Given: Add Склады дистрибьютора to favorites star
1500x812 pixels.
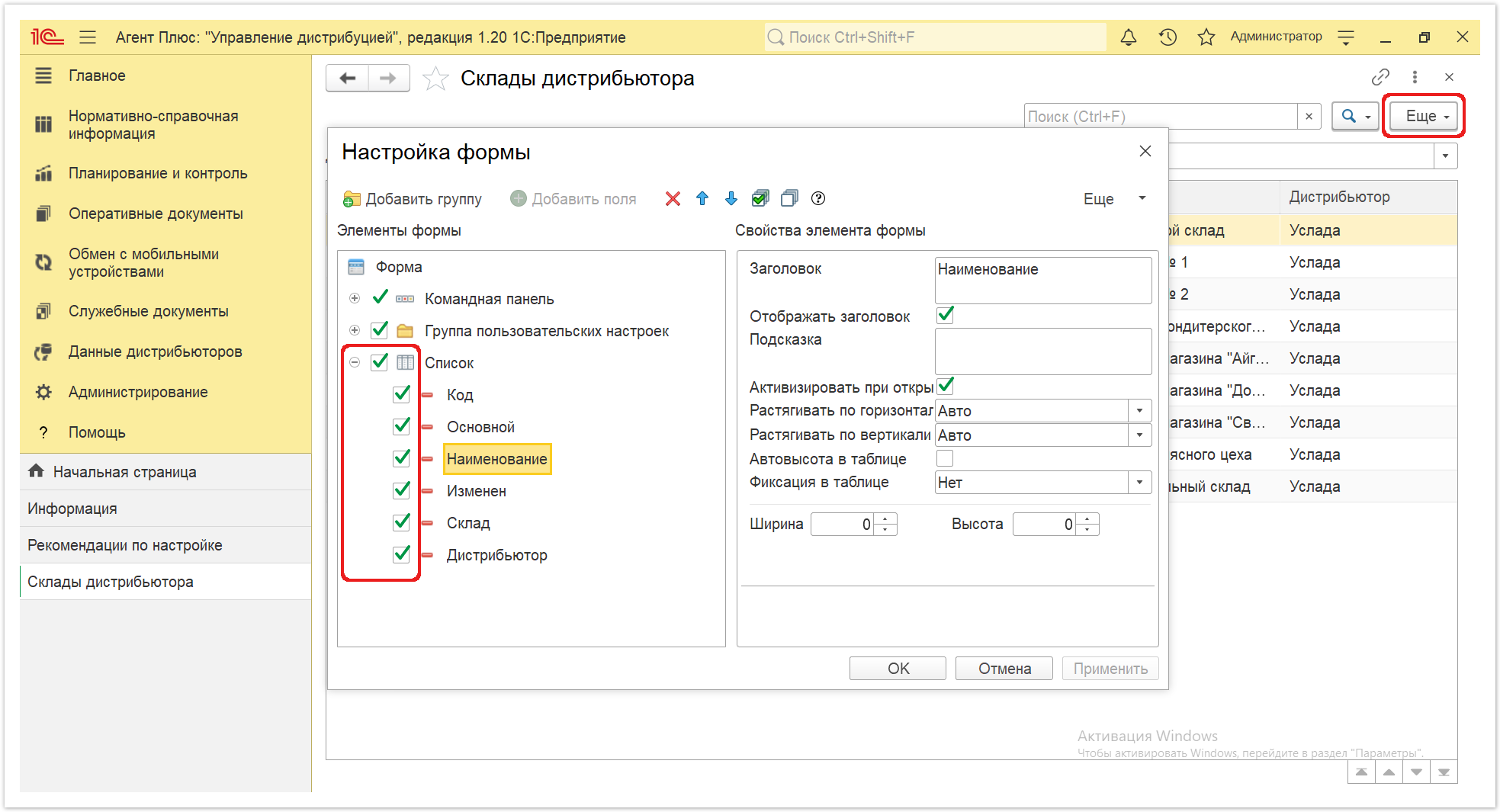Looking at the screenshot, I should pos(435,79).
